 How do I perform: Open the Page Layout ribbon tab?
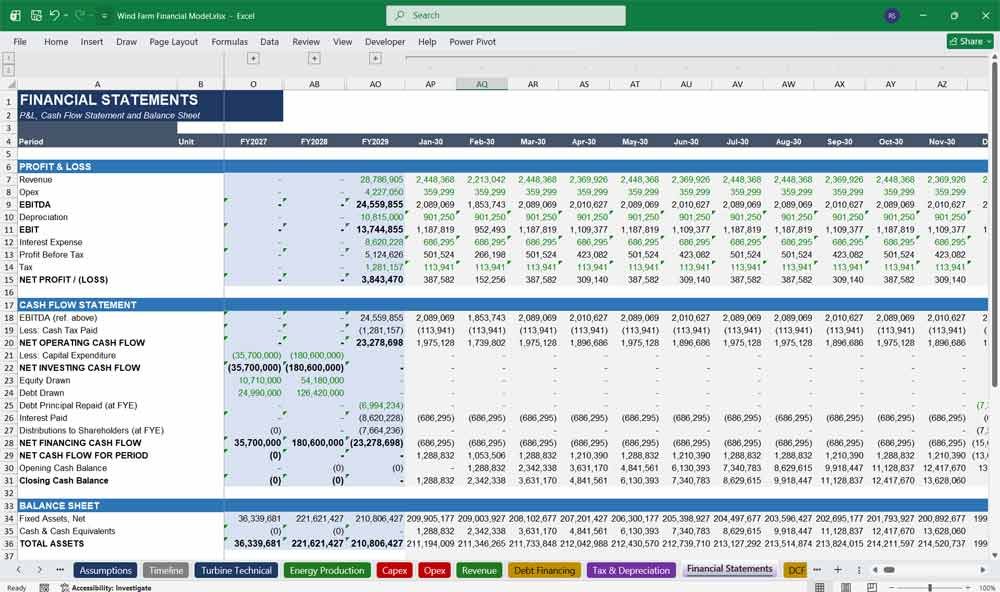[173, 41]
